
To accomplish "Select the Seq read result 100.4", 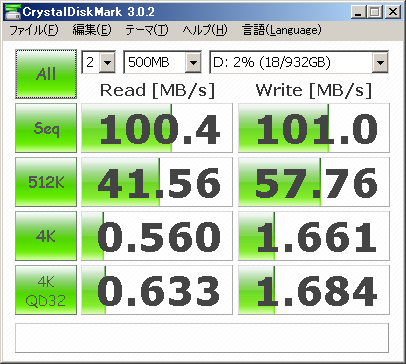I will 157,128.
